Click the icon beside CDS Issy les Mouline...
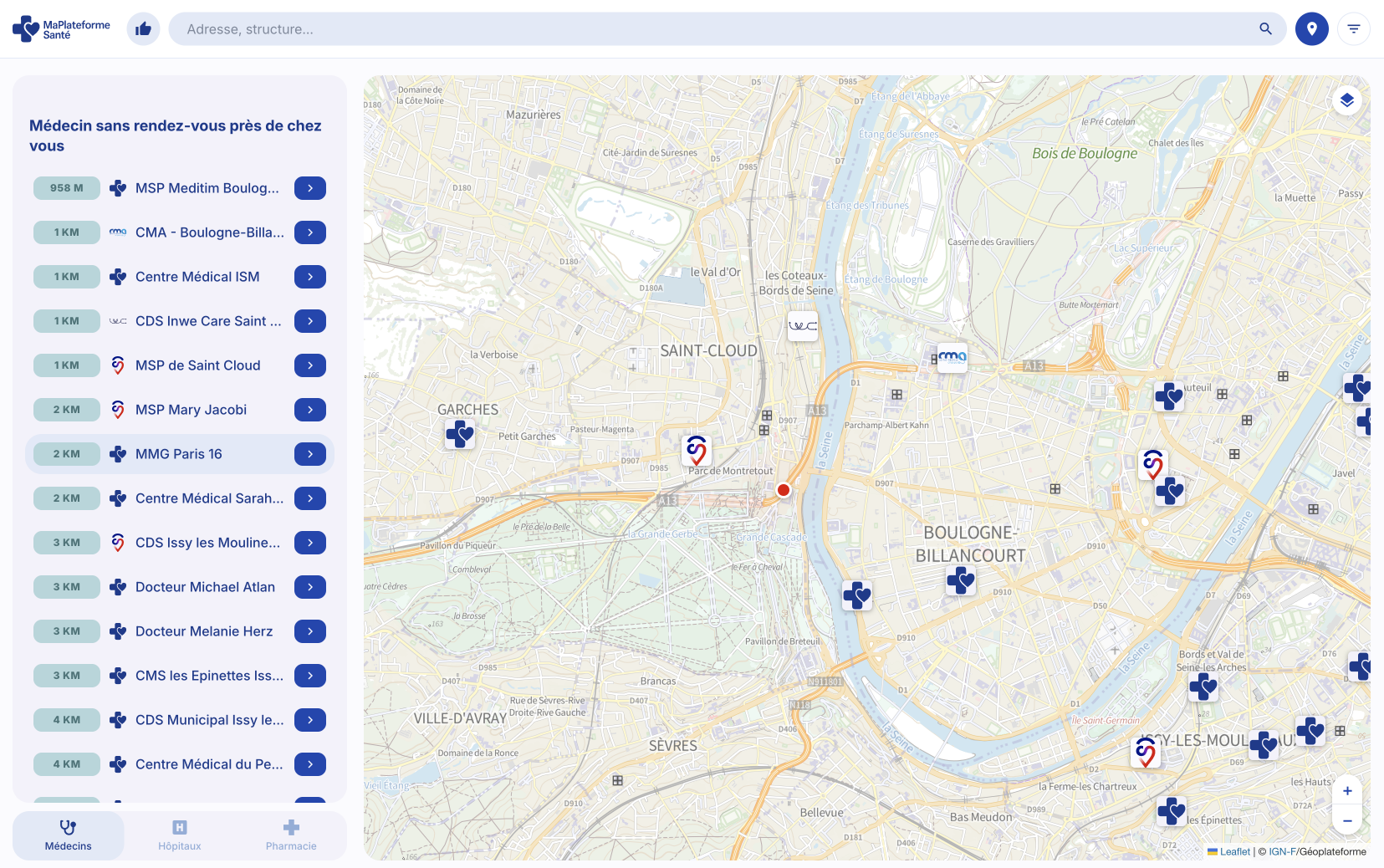Screen dimensions: 1384x868 118,543
